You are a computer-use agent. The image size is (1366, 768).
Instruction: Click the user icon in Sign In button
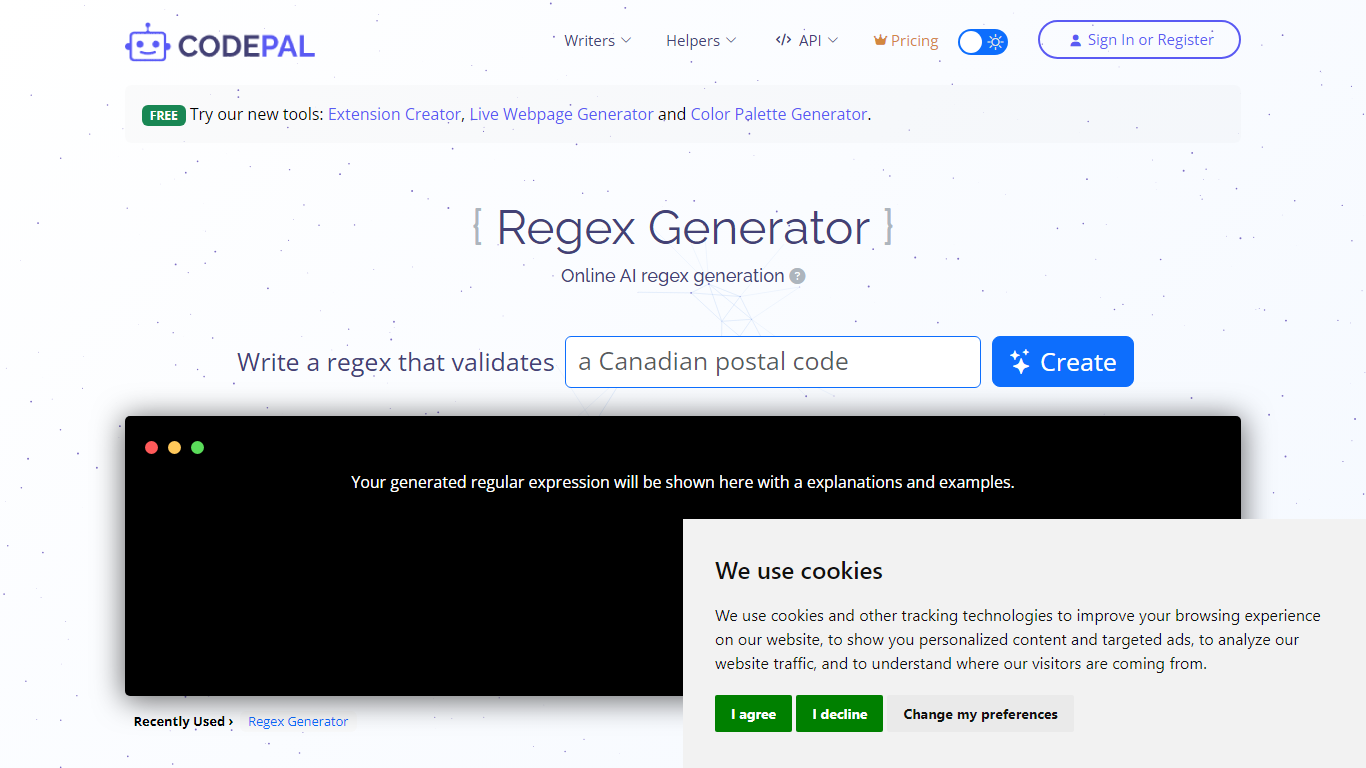1075,40
